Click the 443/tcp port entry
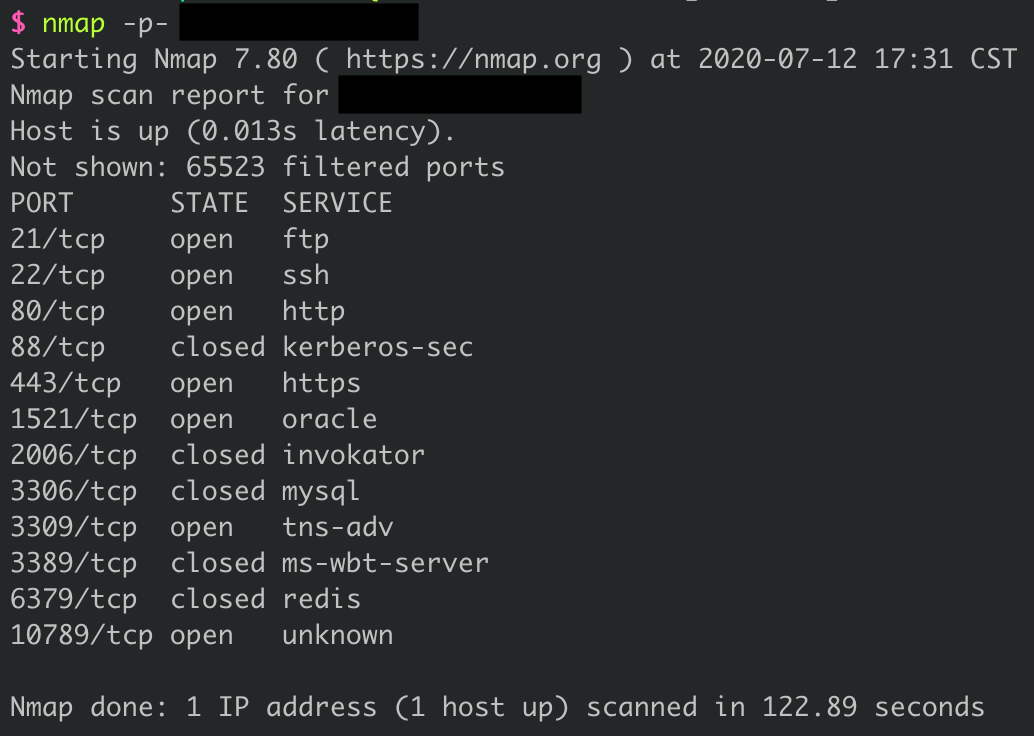 [65, 383]
